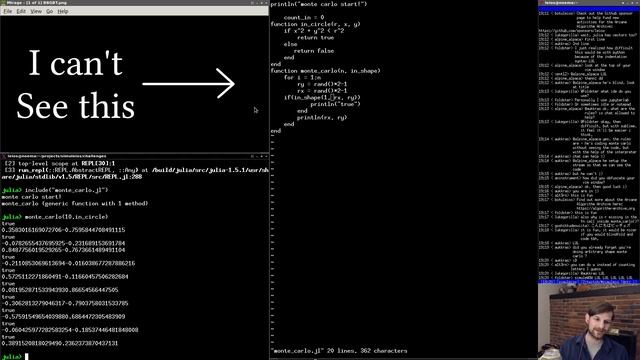Click the "println(rx, ry)" line
The width and height of the screenshot is (640, 360).
[x=322, y=118]
